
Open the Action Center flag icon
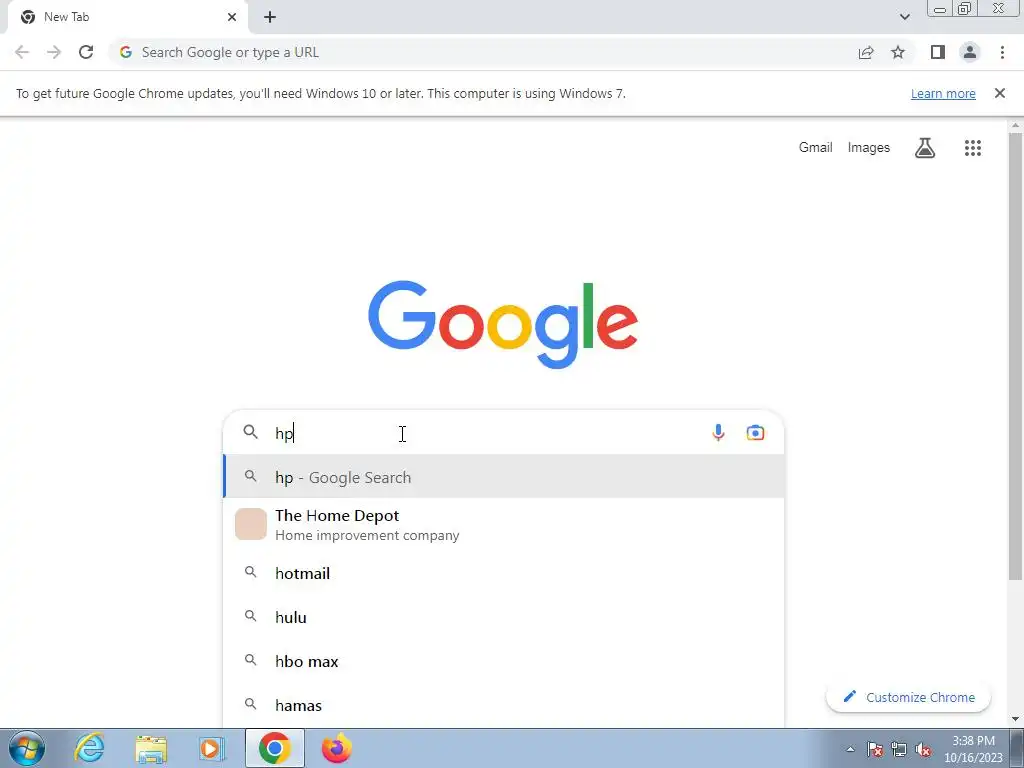point(875,750)
